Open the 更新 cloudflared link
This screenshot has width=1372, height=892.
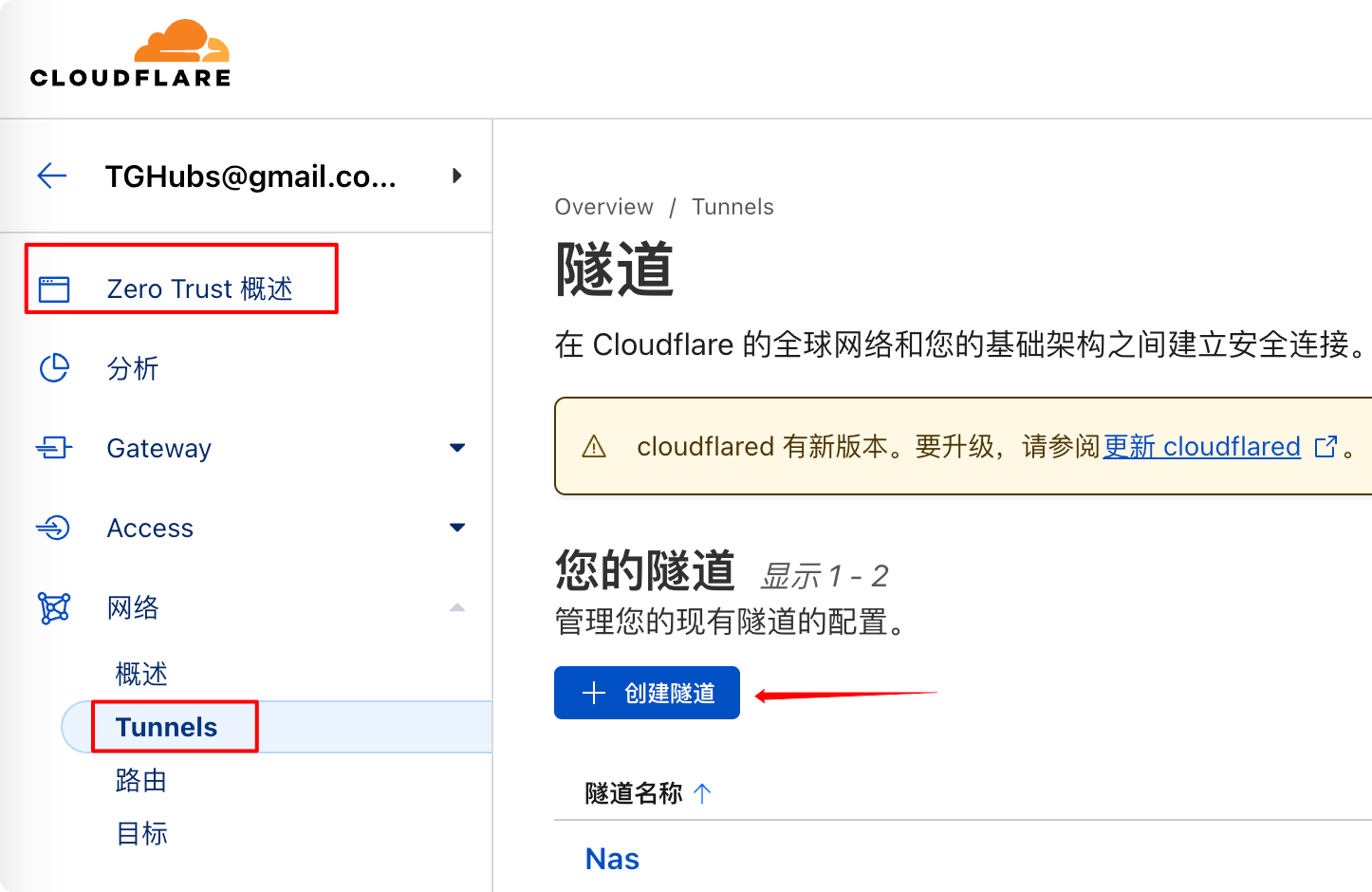point(1201,446)
